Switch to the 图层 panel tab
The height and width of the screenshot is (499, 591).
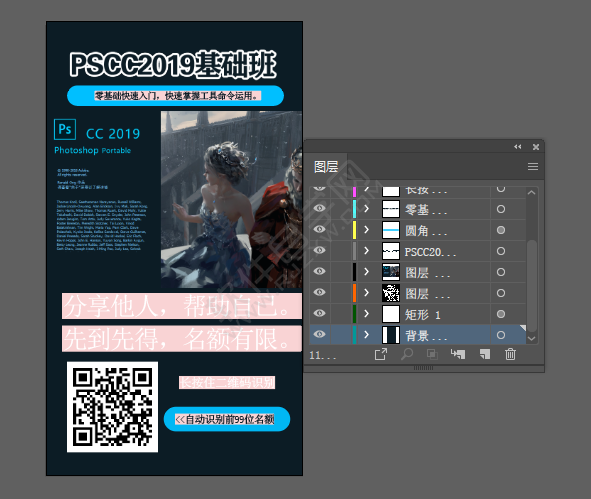pos(326,167)
